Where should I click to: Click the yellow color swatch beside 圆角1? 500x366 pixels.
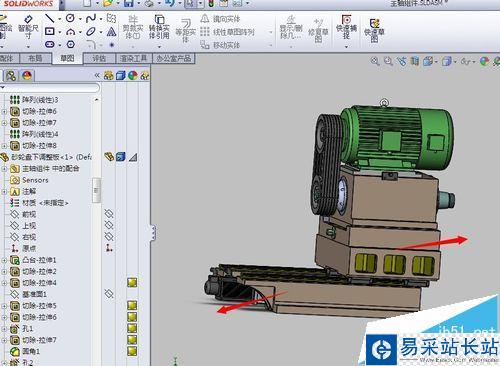click(x=132, y=351)
